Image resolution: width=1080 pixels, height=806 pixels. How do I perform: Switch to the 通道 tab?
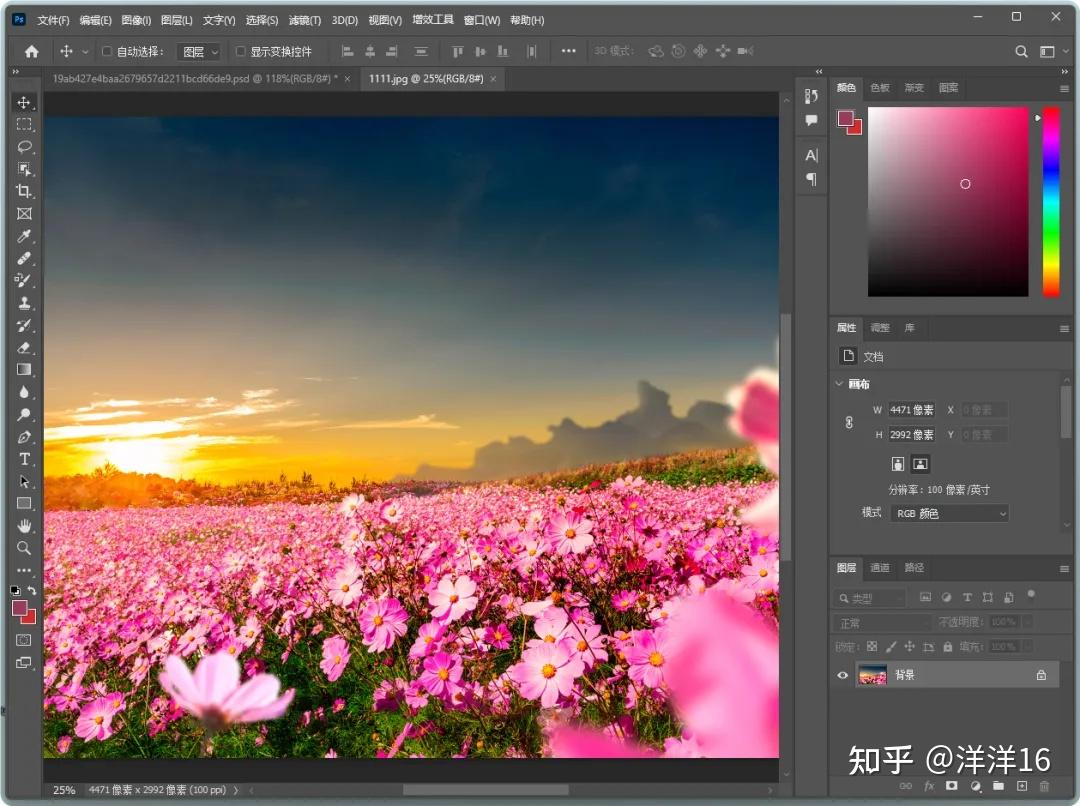[x=880, y=568]
